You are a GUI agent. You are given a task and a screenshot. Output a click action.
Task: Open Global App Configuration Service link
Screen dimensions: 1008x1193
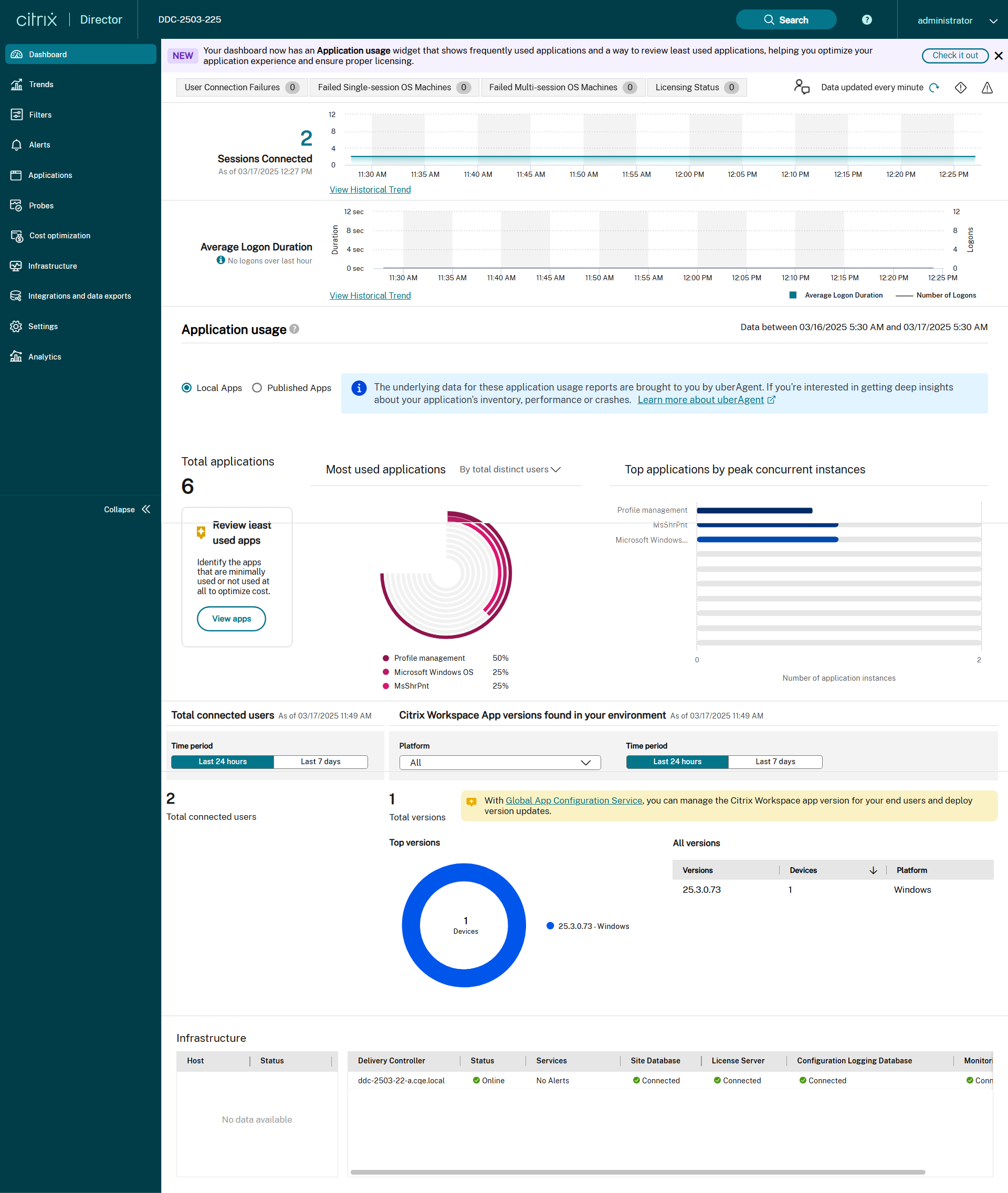[573, 800]
